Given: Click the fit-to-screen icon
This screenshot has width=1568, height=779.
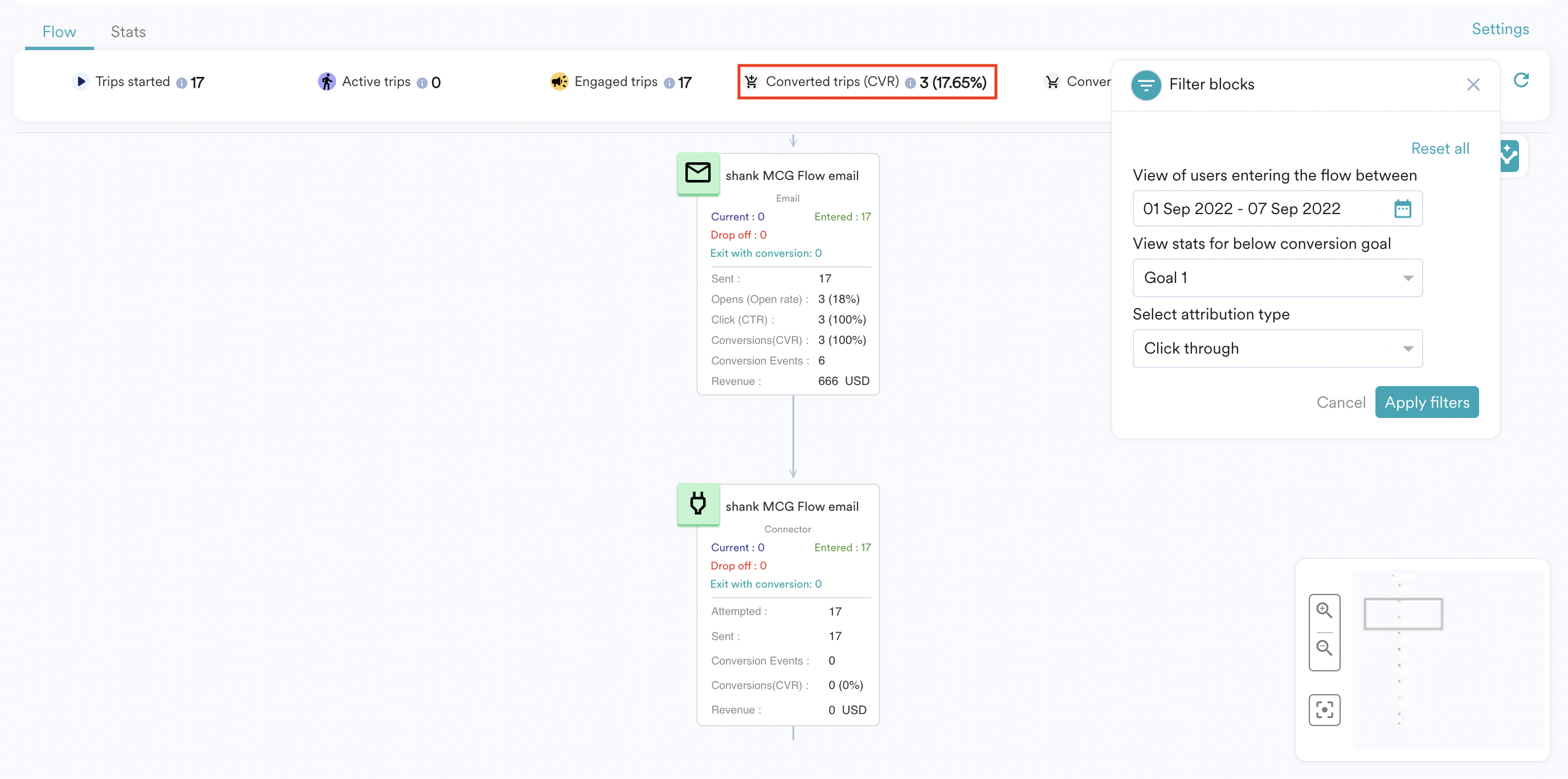Looking at the screenshot, I should (1324, 710).
